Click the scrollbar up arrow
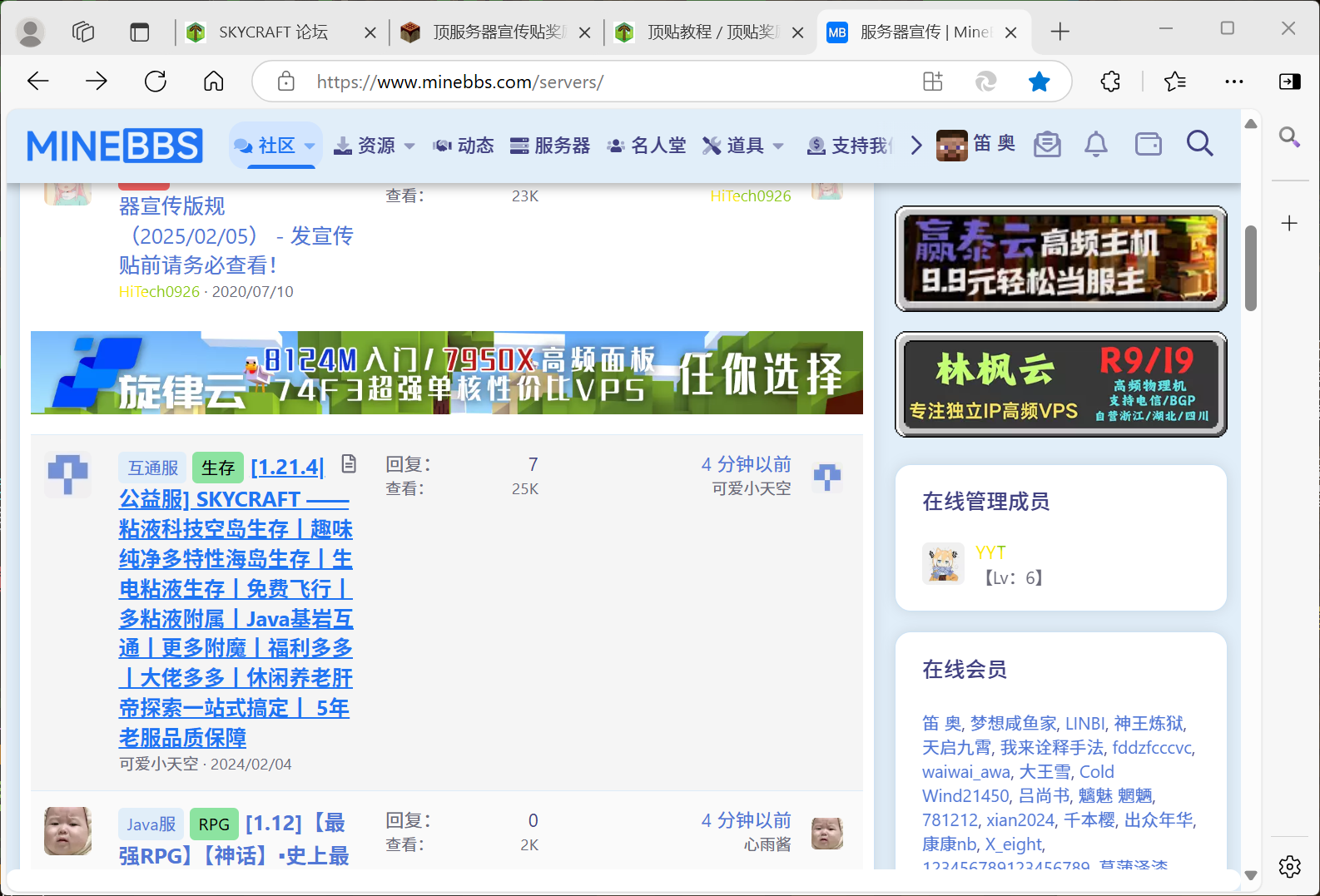 [1251, 123]
